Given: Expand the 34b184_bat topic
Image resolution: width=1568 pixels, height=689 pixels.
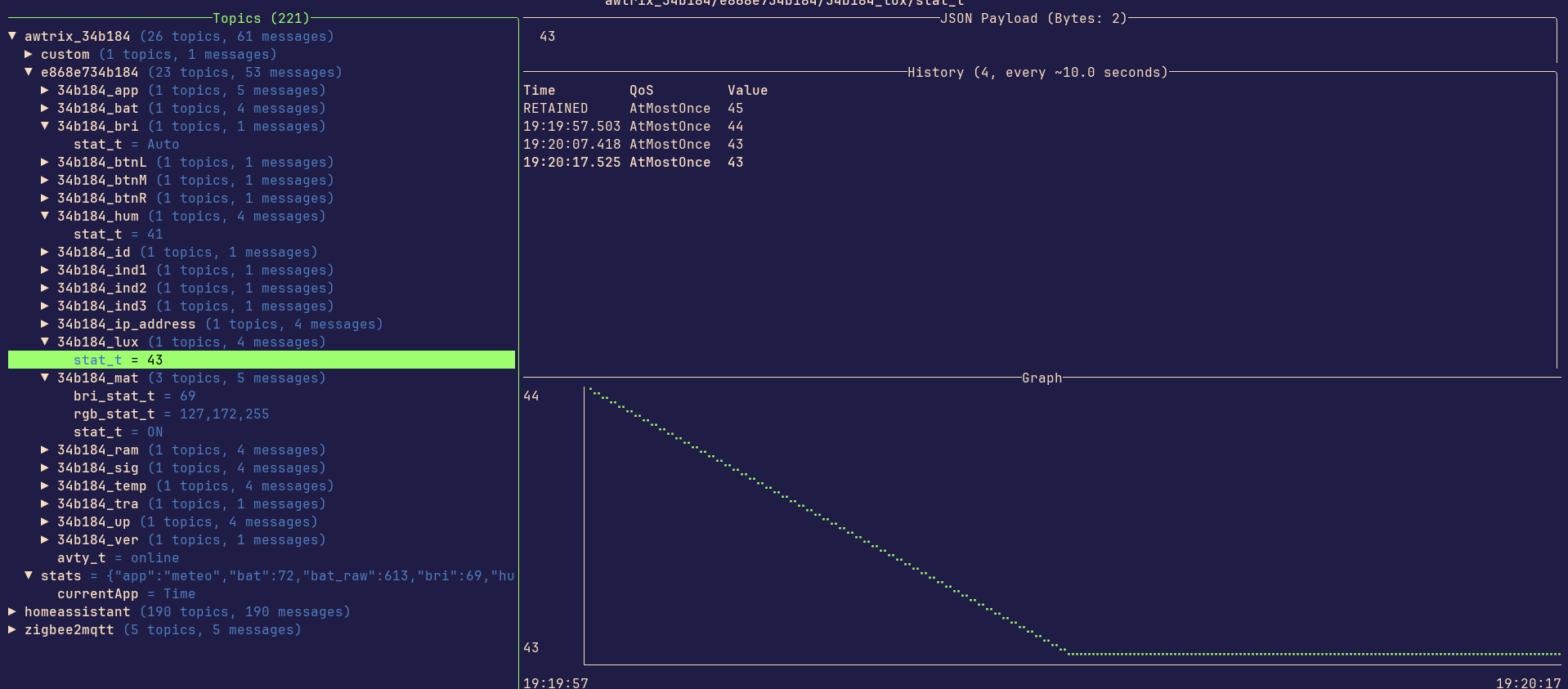Looking at the screenshot, I should (45, 108).
